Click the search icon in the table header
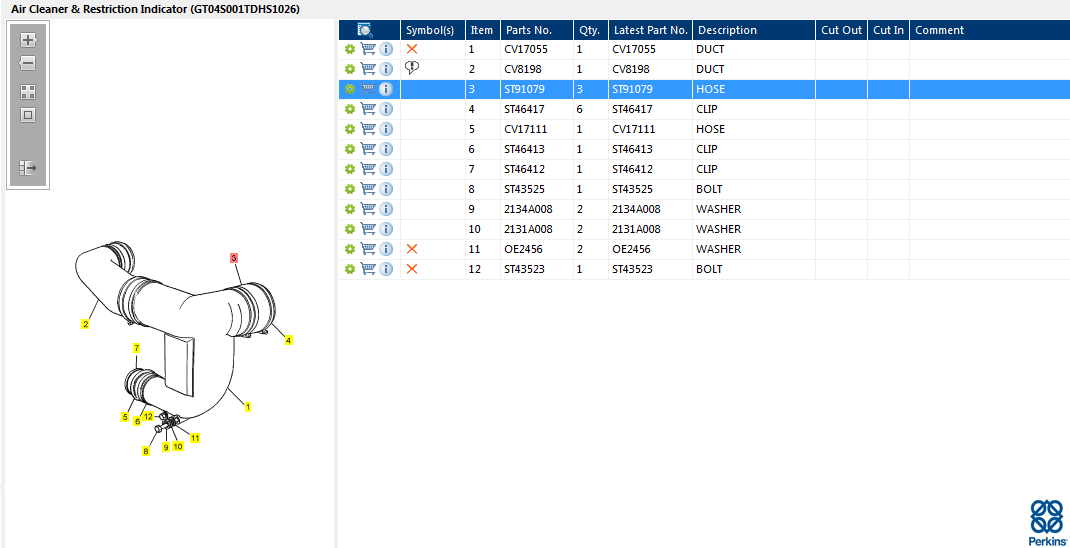The width and height of the screenshot is (1070, 548). point(365,30)
